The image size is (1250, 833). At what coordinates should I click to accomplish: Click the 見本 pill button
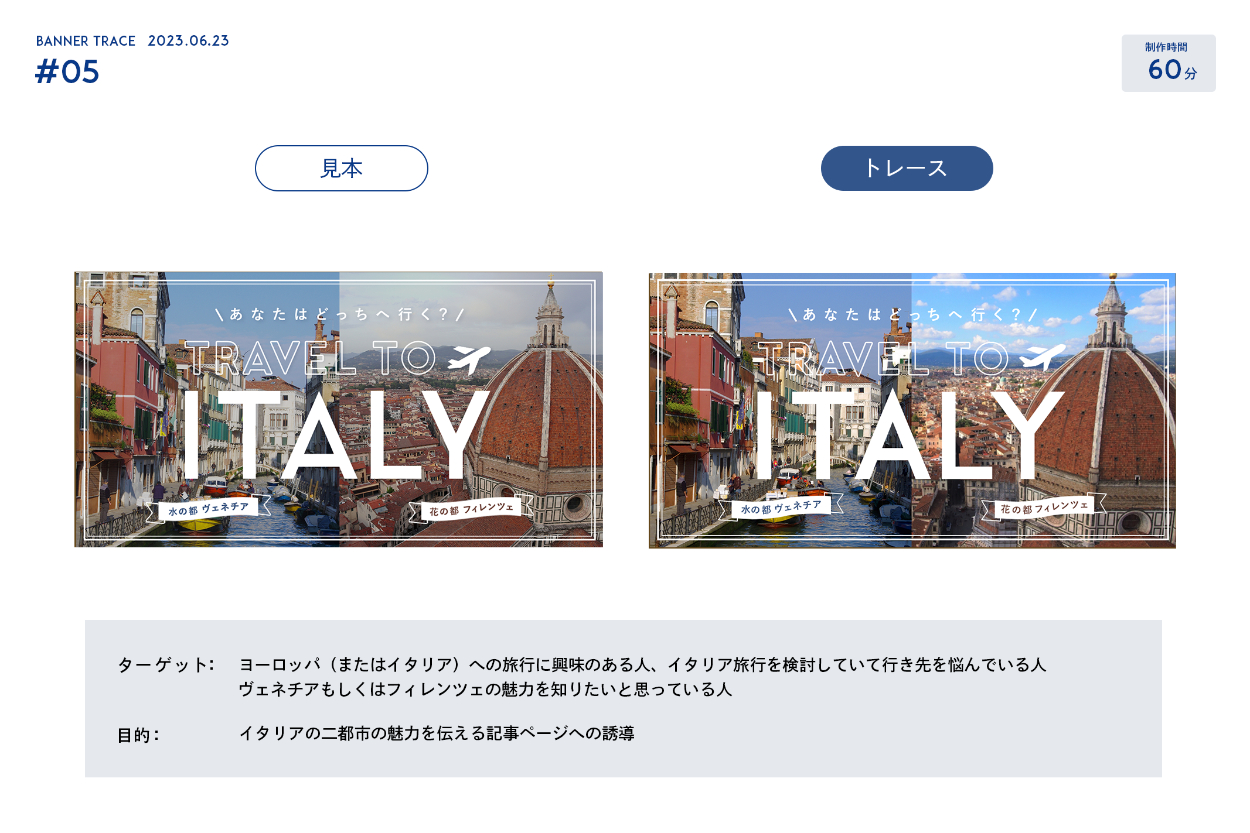(x=341, y=168)
